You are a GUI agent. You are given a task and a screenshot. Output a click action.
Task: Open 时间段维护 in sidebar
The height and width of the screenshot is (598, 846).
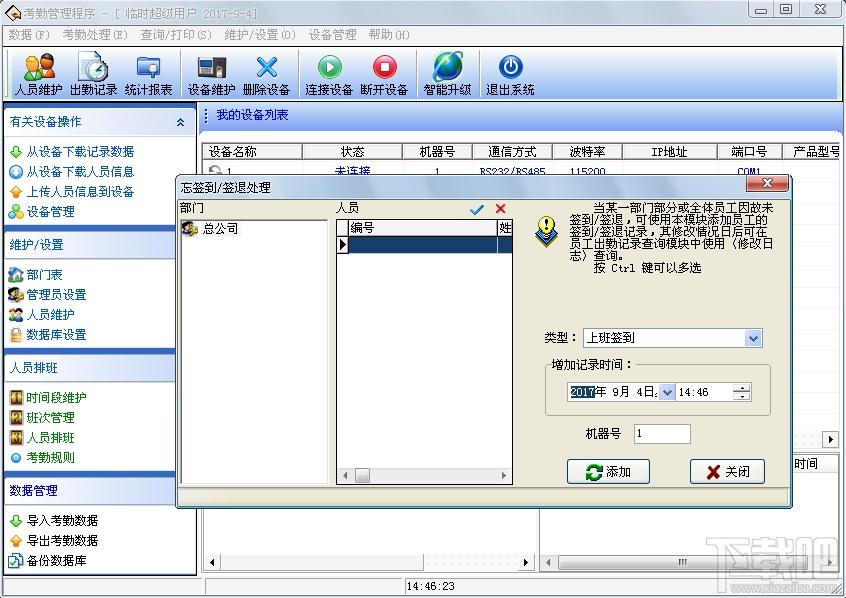click(56, 398)
